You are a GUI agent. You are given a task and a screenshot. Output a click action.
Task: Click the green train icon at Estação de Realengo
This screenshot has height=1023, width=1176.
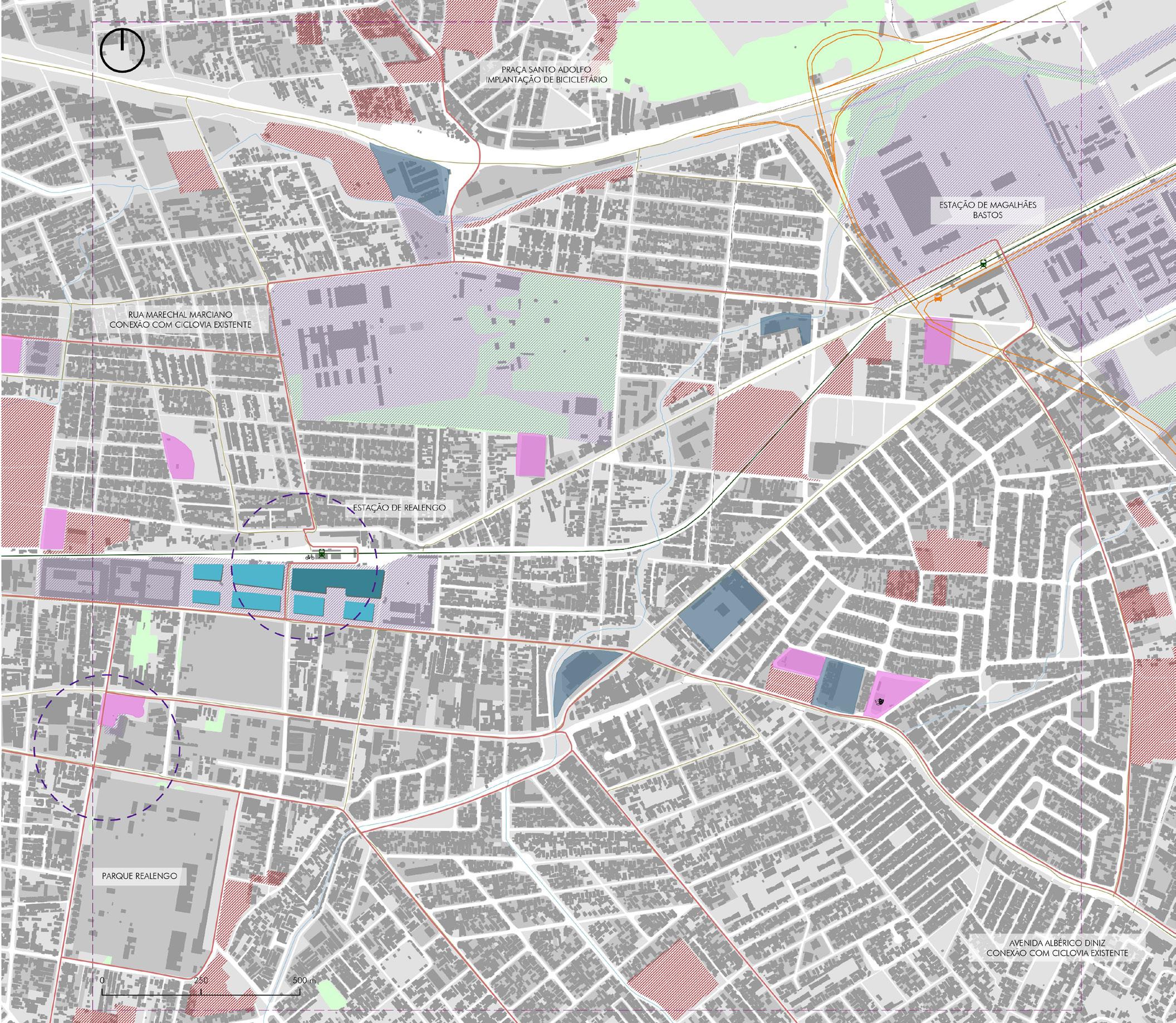click(x=322, y=553)
